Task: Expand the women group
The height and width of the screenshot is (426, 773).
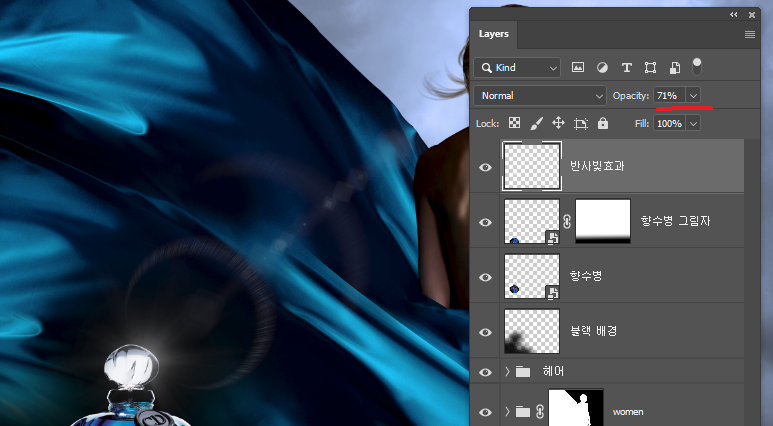Action: (x=507, y=411)
